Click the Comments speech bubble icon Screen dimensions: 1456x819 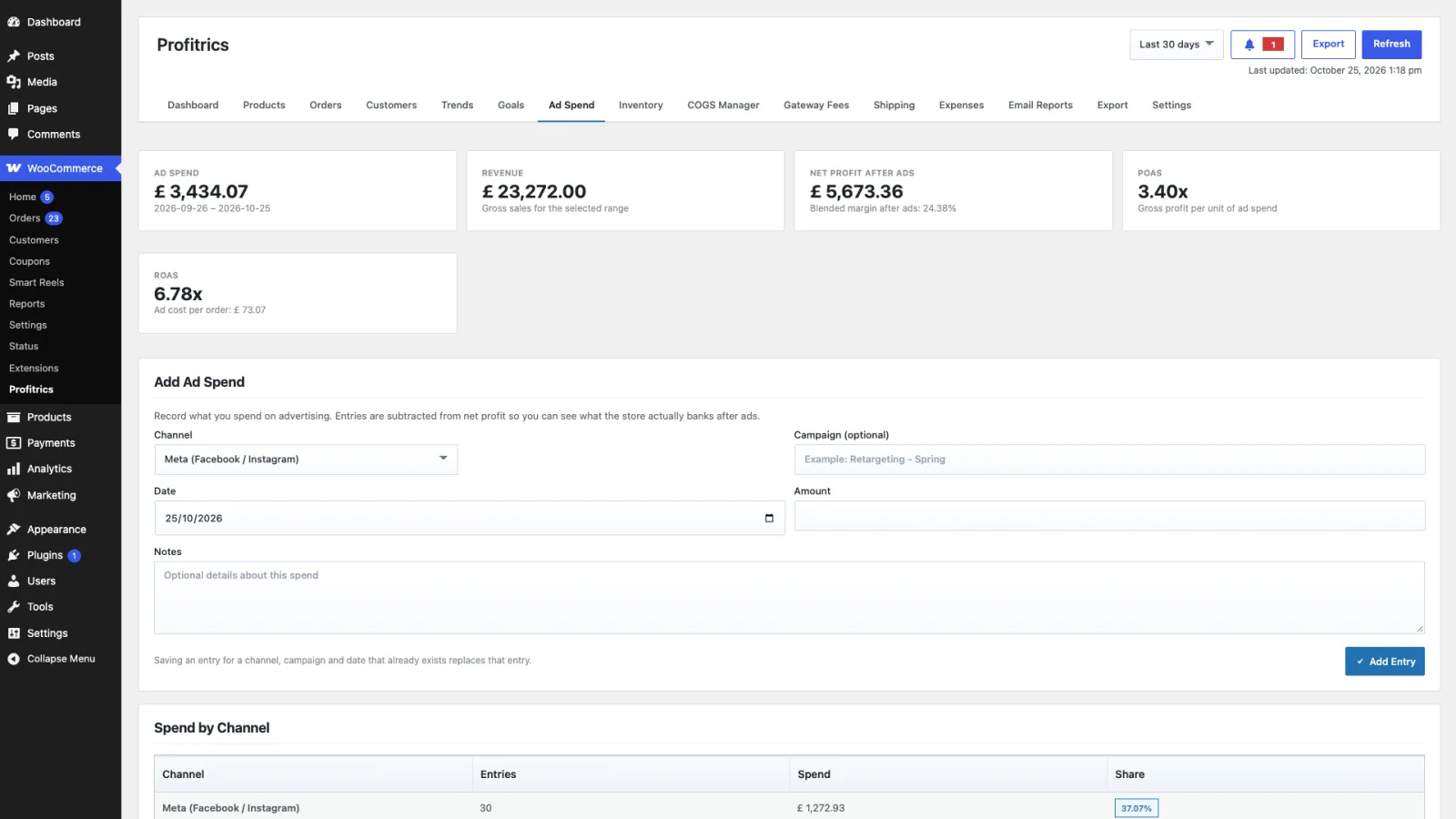click(x=14, y=134)
